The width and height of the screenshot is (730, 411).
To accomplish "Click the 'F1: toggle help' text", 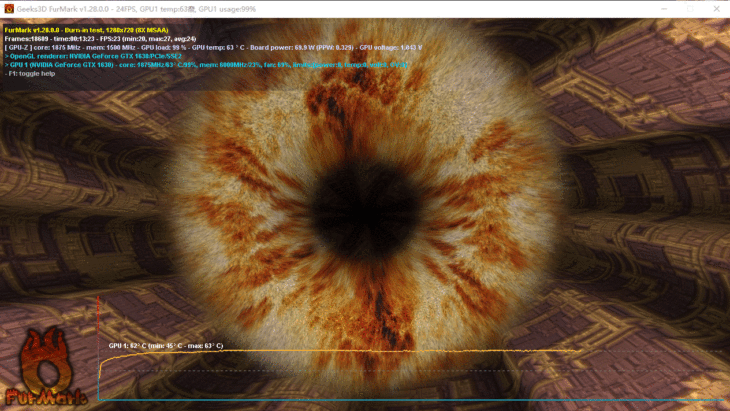I will tap(30, 74).
